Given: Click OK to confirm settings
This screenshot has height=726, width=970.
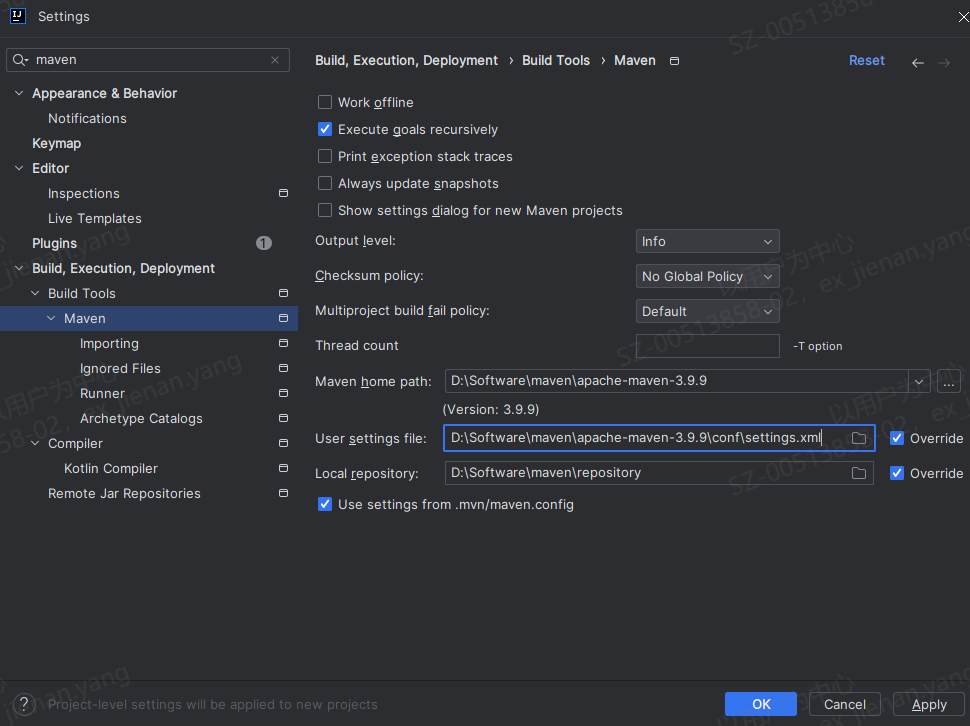Looking at the screenshot, I should click(x=761, y=704).
